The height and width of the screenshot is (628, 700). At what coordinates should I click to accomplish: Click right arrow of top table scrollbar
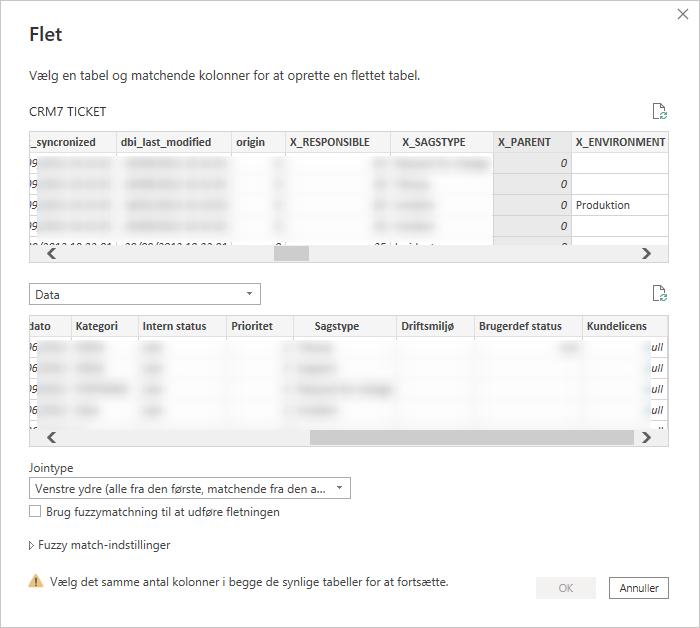pyautogui.click(x=646, y=254)
